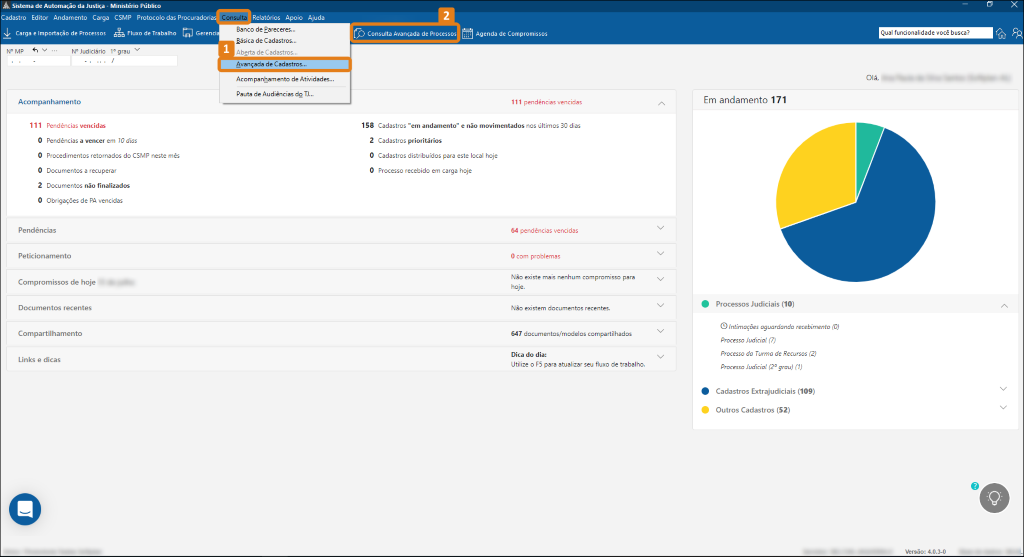
Task: Focus the Qual funcionalidade você busca search box
Action: pos(935,33)
